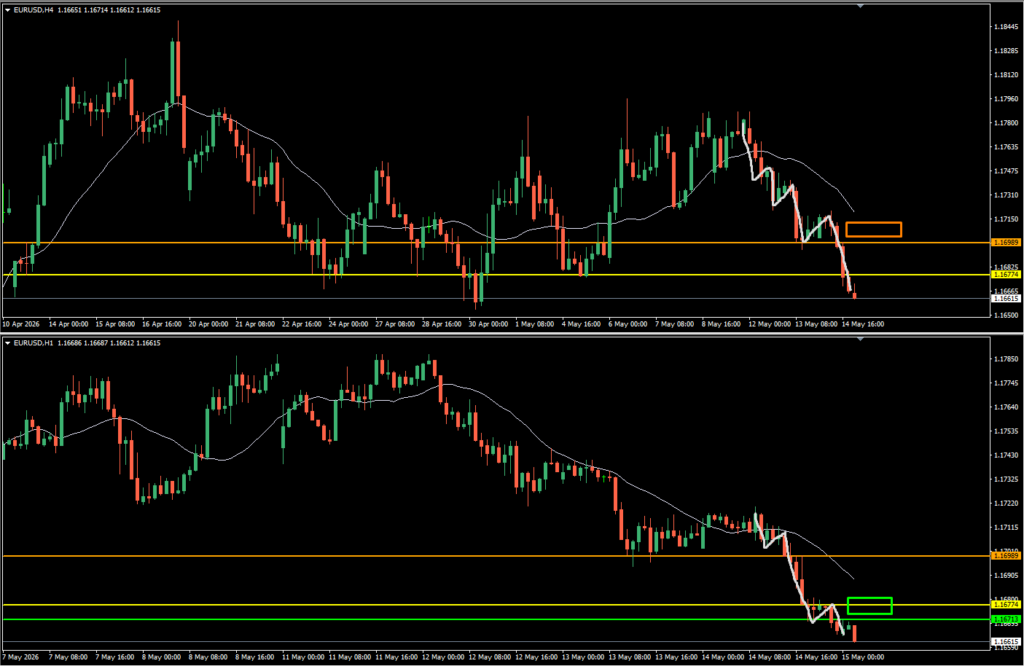The height and width of the screenshot is (666, 1024).
Task: Click the OHLC values beginning 1.16651 in the H4 header
Action: (x=109, y=10)
